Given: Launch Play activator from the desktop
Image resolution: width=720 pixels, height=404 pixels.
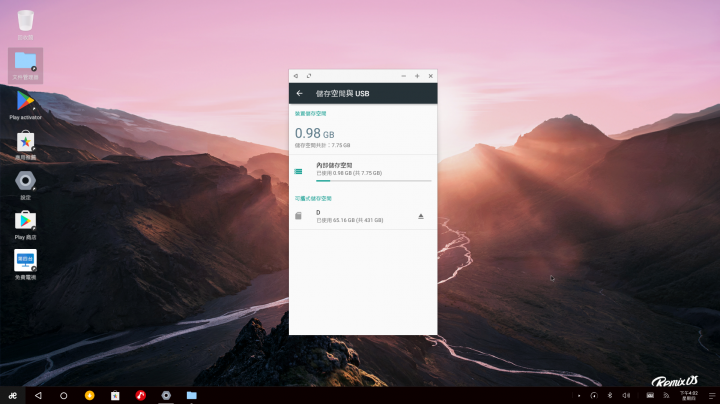Looking at the screenshot, I should tap(25, 104).
